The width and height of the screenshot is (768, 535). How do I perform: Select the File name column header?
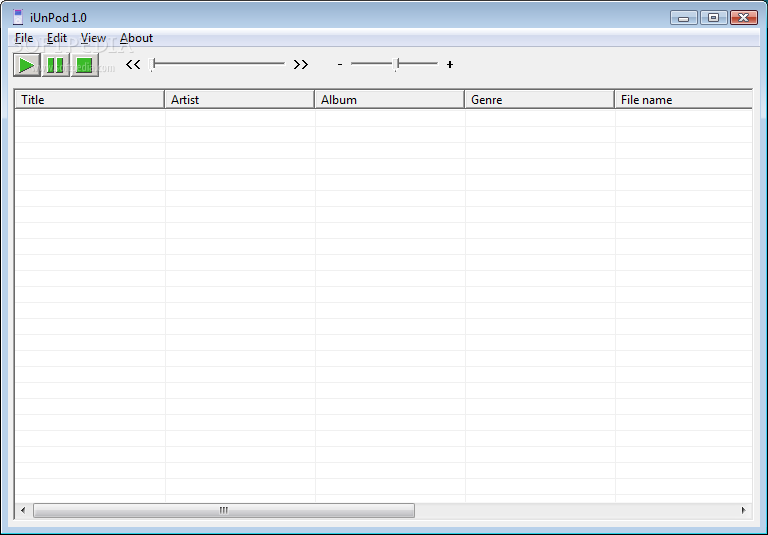(683, 100)
